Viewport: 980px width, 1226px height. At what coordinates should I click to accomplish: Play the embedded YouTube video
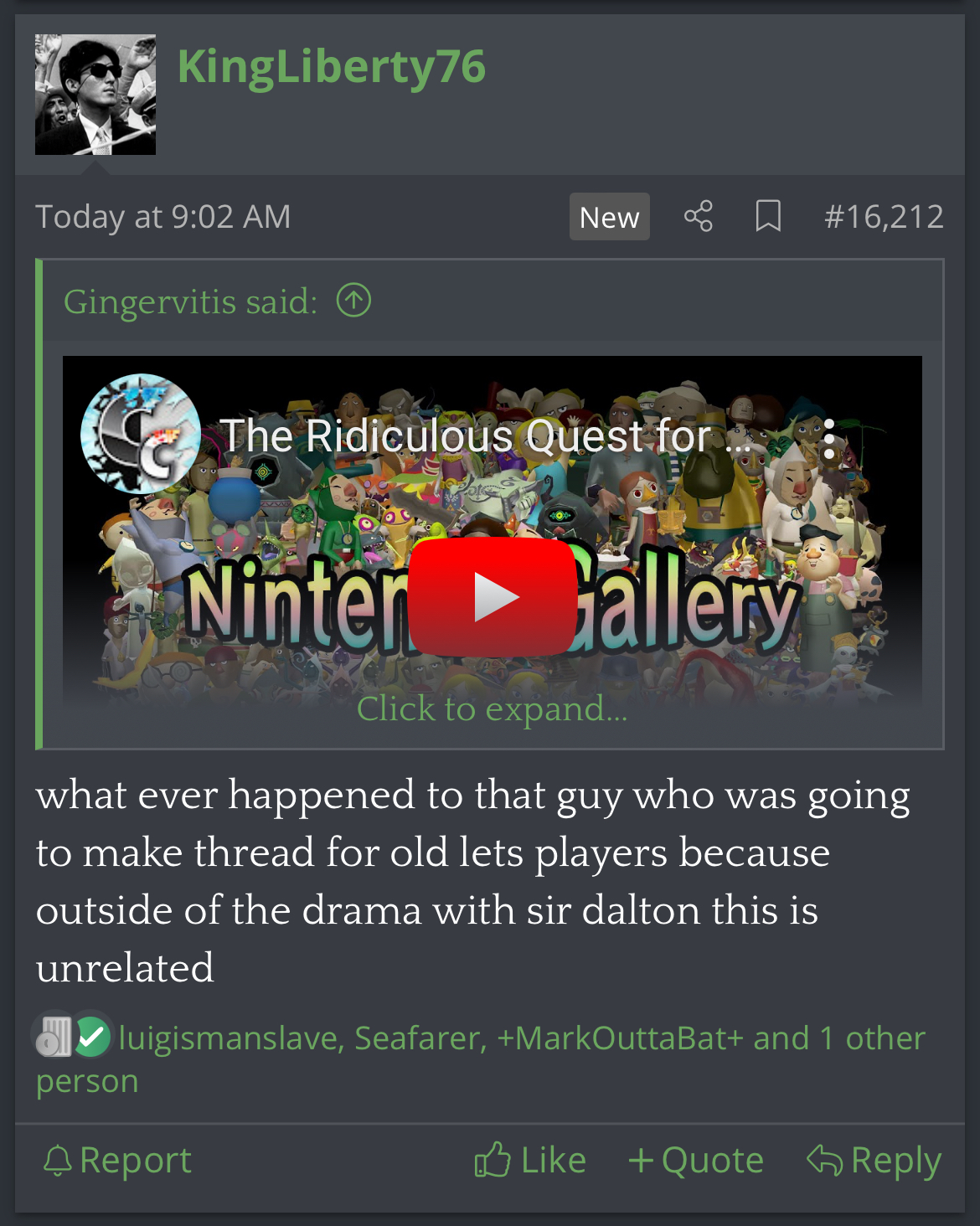[493, 596]
